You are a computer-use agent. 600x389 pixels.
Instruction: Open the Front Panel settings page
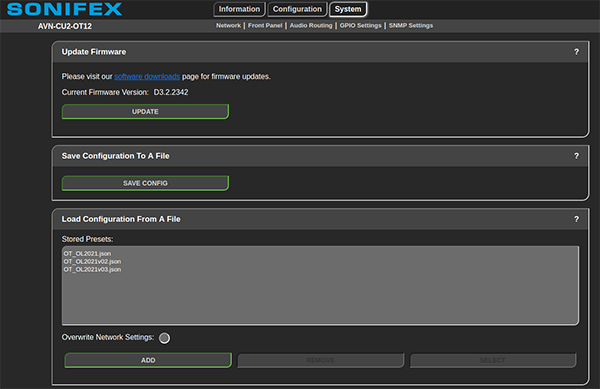tap(265, 26)
